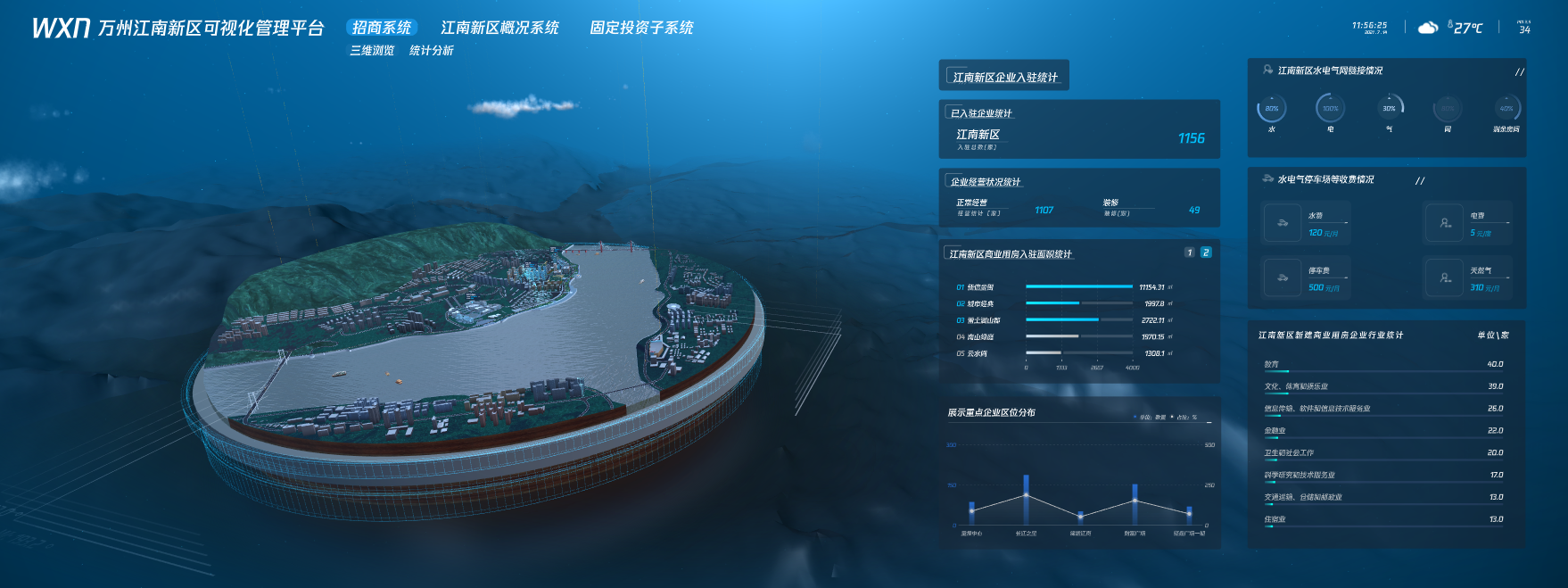Select the 统计分析 sub-menu

click(431, 51)
